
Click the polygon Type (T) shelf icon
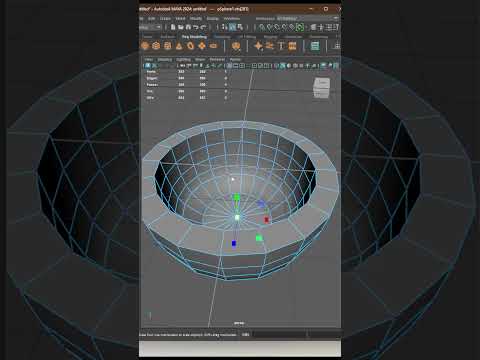[x=281, y=46]
